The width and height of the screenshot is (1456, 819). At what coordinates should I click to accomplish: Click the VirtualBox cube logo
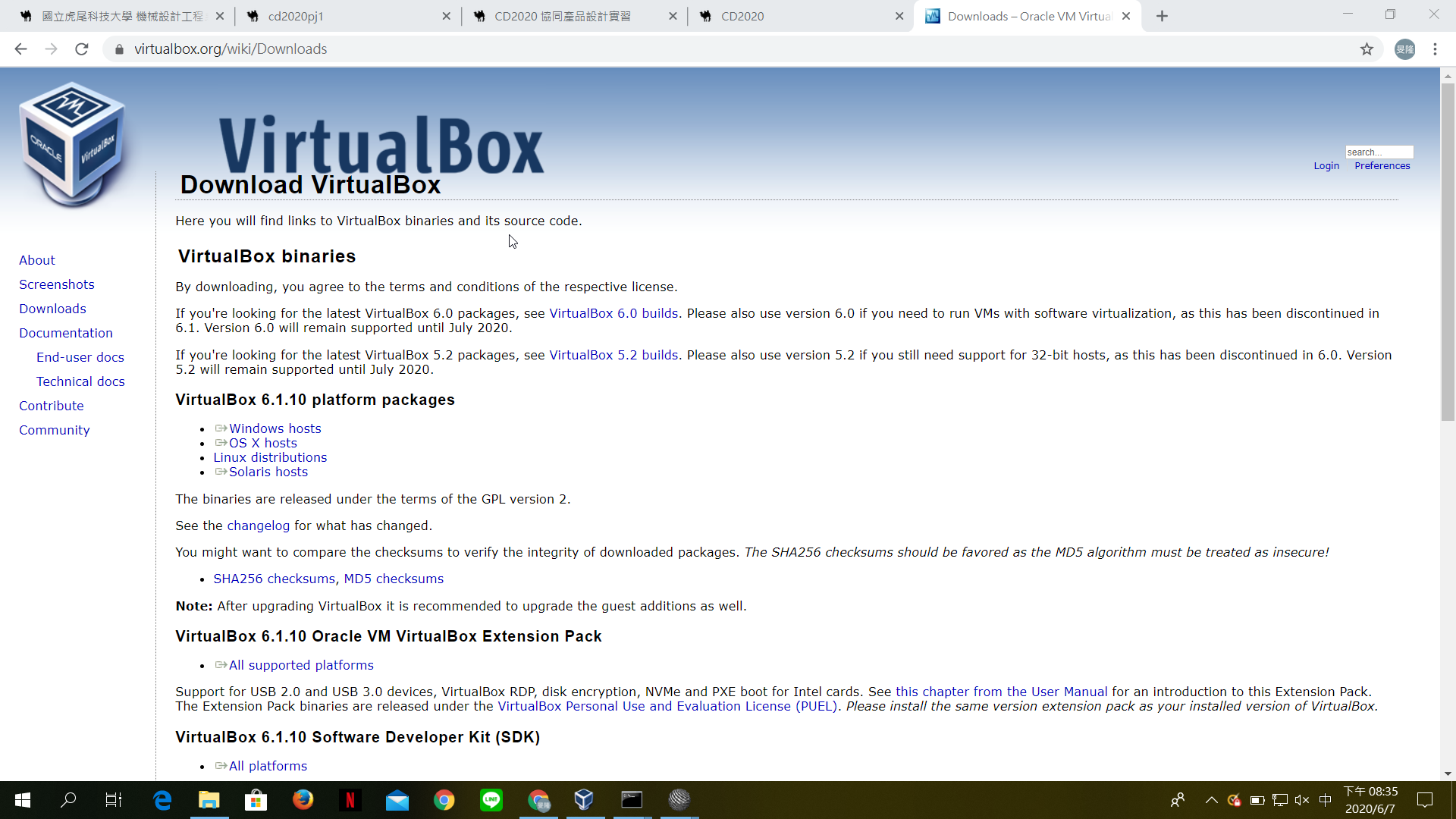click(72, 144)
